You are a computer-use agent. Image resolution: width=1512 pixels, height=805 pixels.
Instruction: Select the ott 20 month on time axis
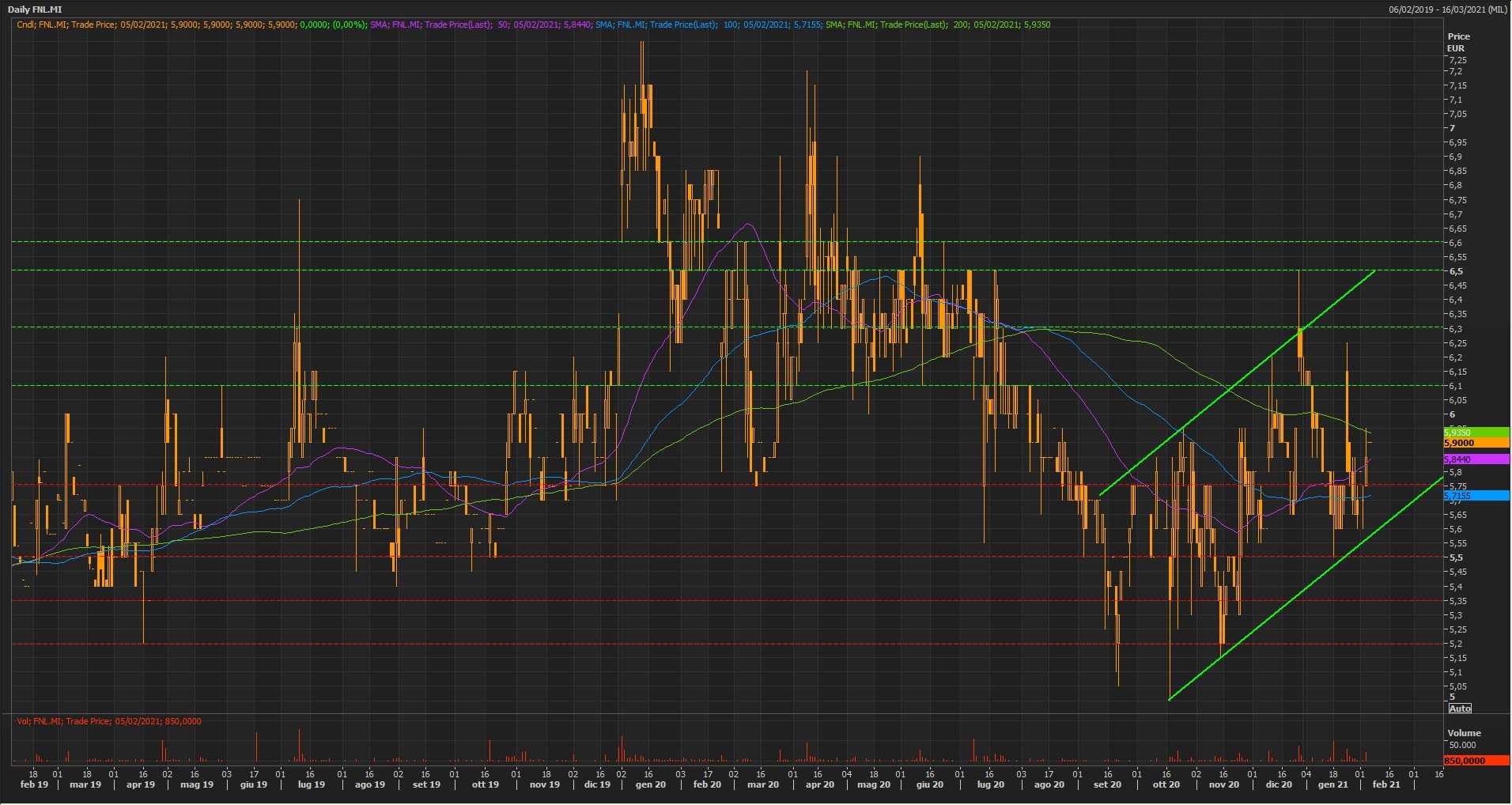tap(1166, 785)
